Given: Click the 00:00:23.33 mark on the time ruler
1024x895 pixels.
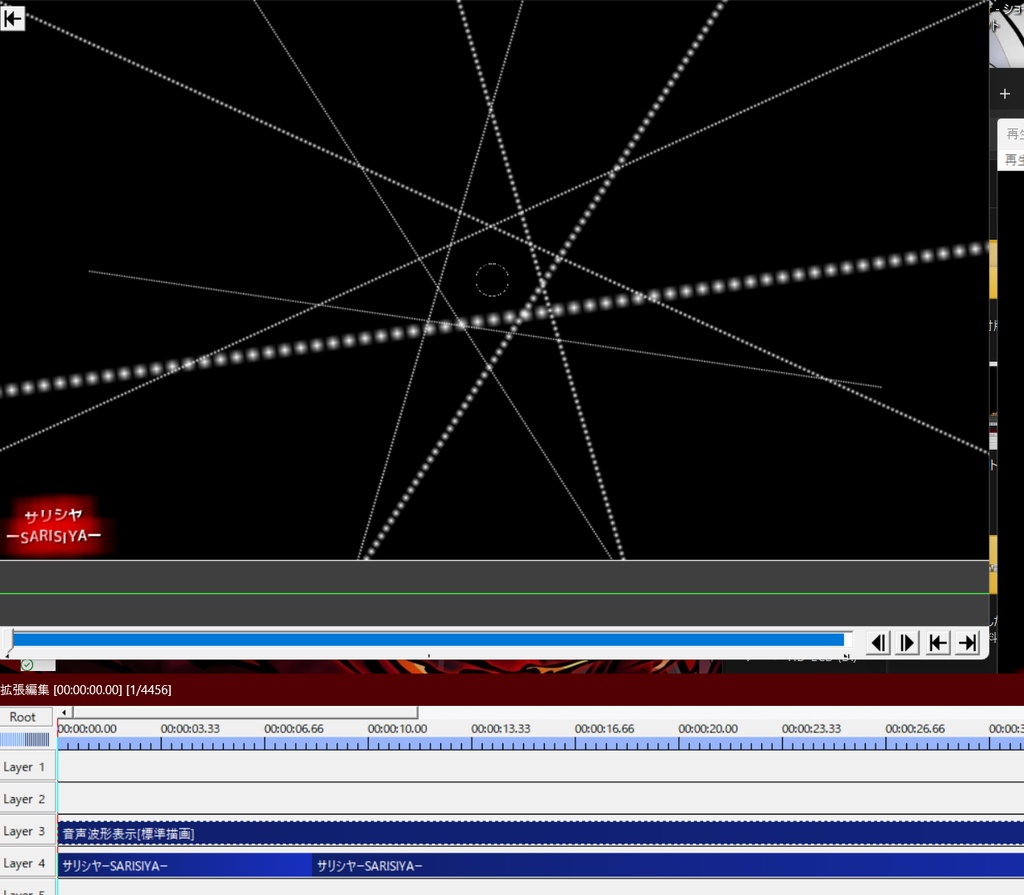Looking at the screenshot, I should click(811, 728).
